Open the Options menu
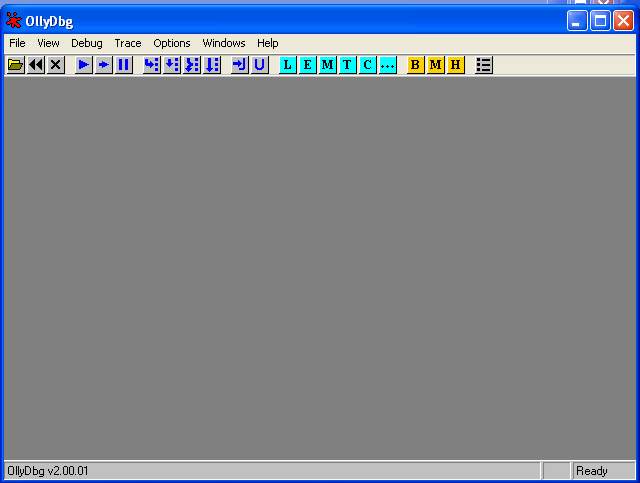 coord(172,43)
